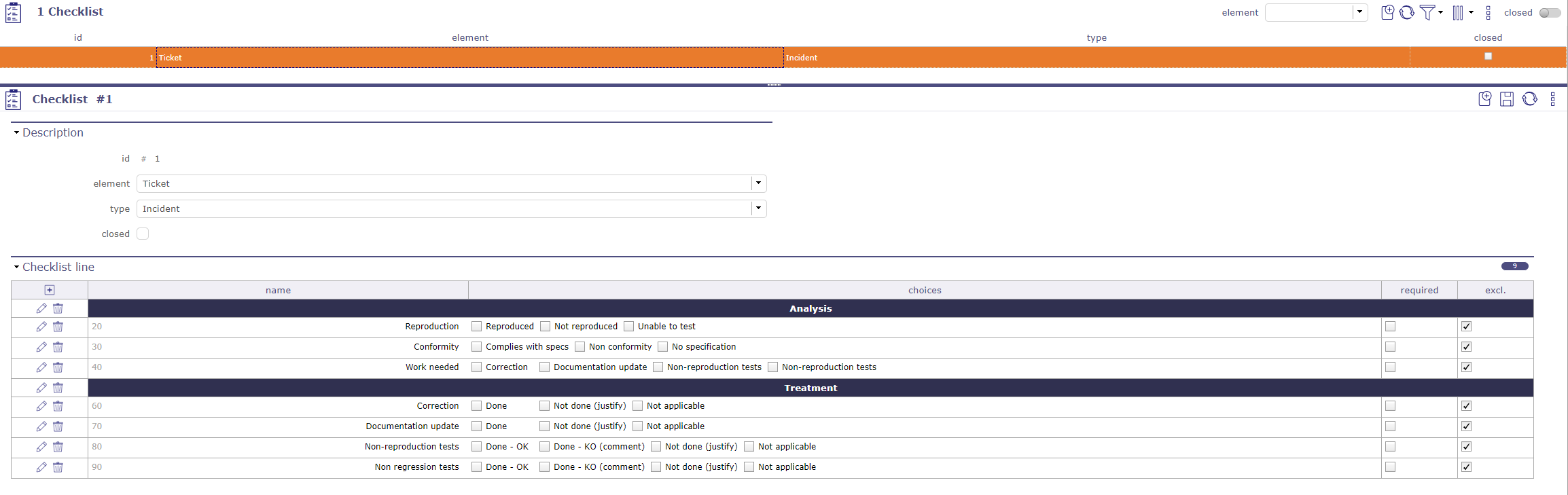Open the element Ticket dropdown
Image resolution: width=1568 pixels, height=495 pixels.
(x=759, y=183)
